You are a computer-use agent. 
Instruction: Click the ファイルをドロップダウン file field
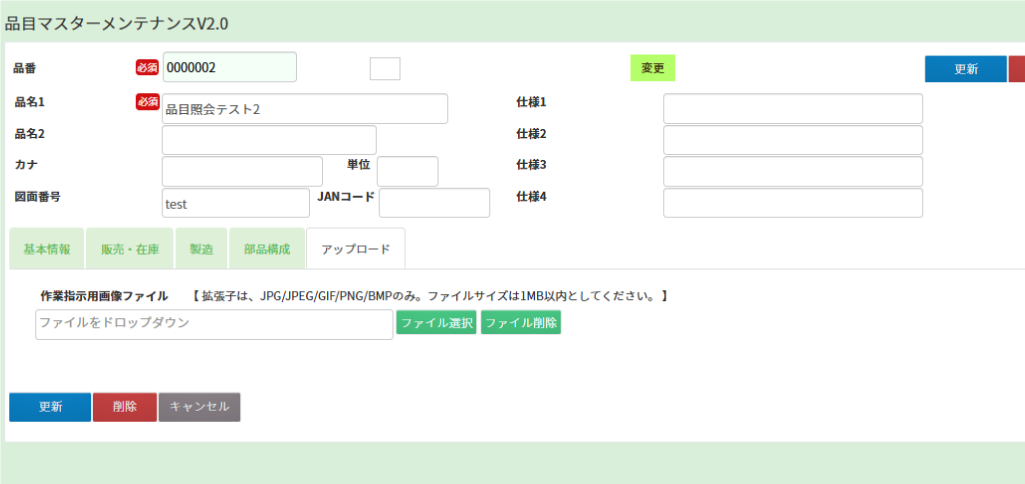click(x=214, y=324)
